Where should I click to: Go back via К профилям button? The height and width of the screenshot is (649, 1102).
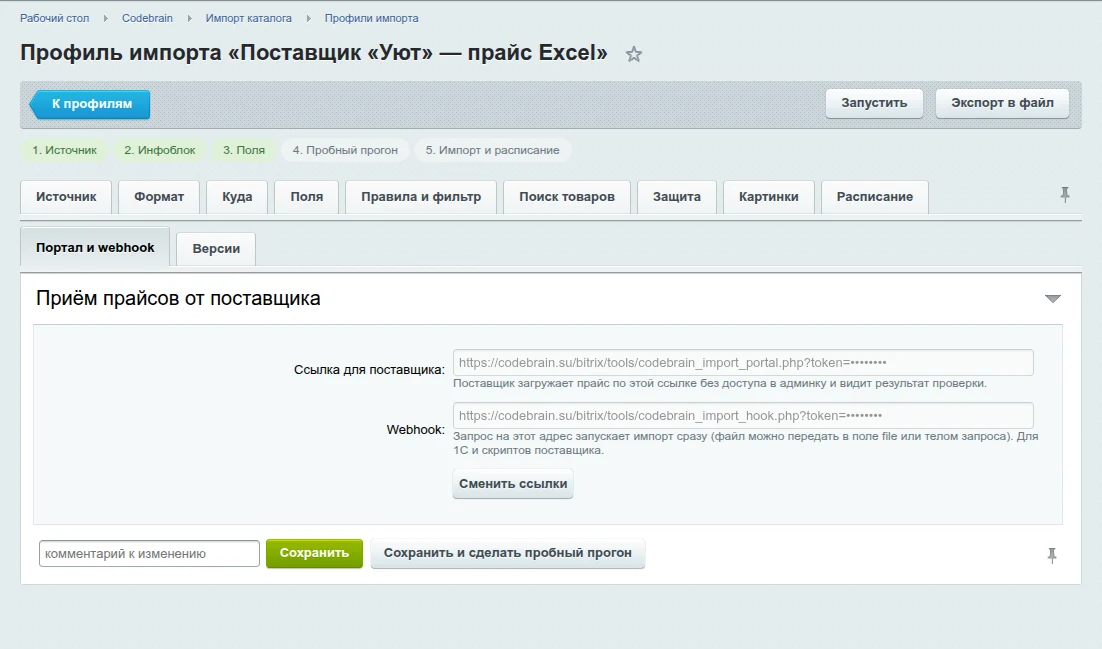(90, 104)
